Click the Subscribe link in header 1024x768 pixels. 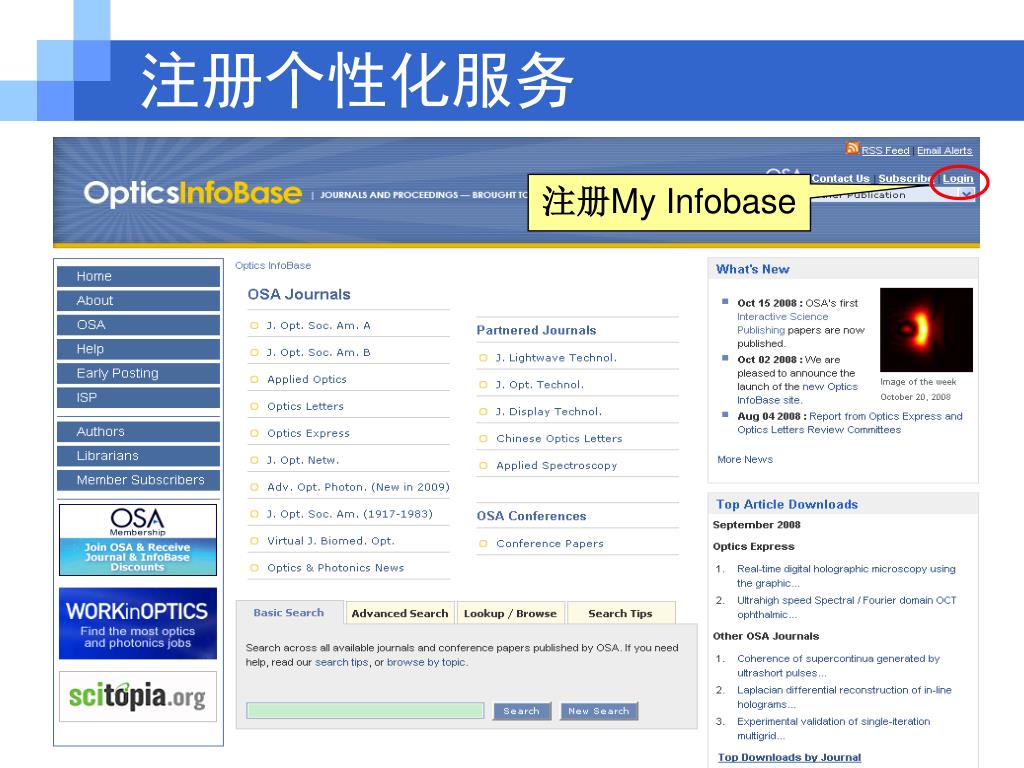(904, 178)
